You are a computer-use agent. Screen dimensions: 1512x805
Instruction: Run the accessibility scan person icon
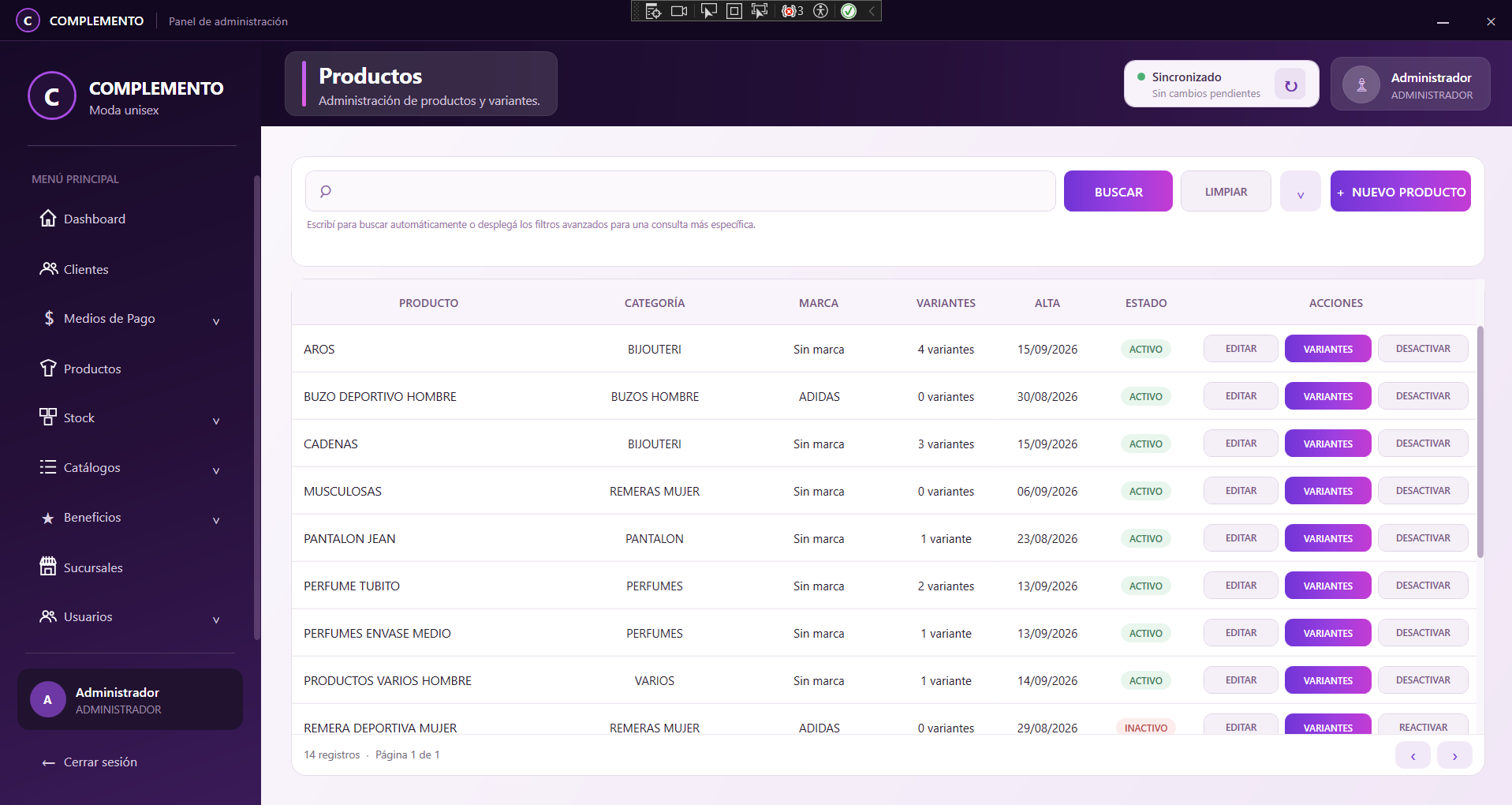tap(821, 11)
